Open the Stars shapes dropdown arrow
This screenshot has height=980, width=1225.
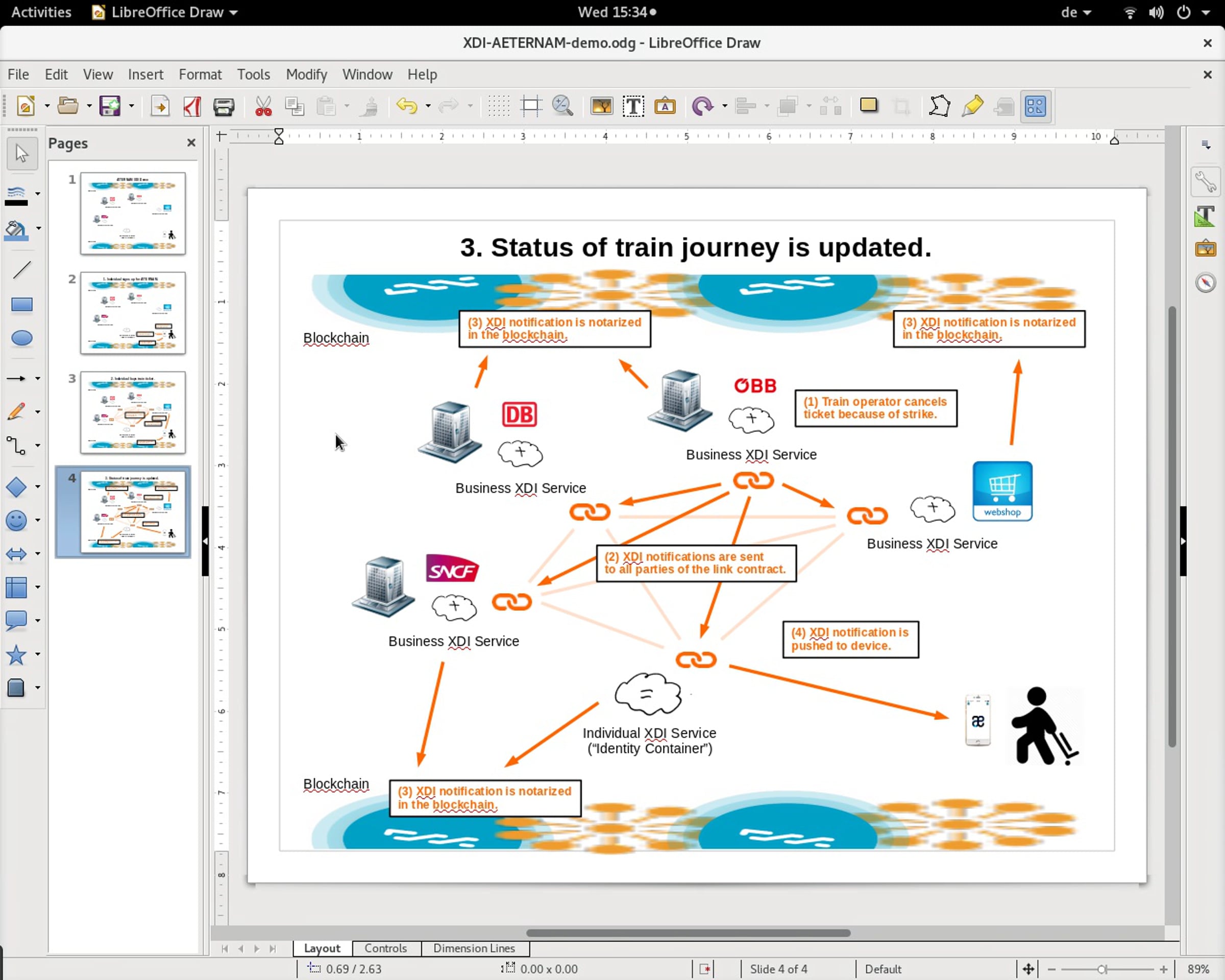(37, 654)
